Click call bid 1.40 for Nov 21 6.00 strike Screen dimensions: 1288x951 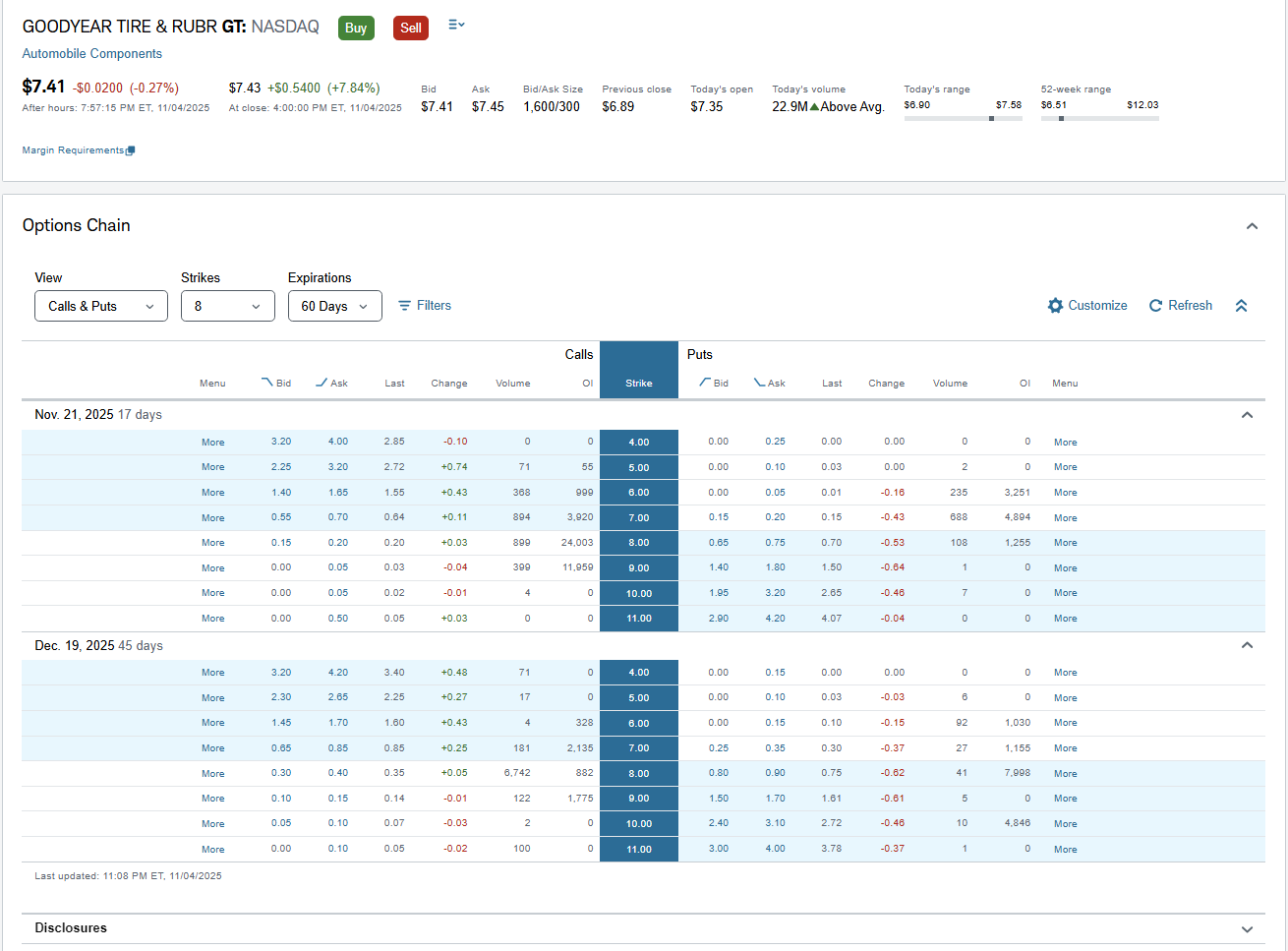pyautogui.click(x=281, y=493)
